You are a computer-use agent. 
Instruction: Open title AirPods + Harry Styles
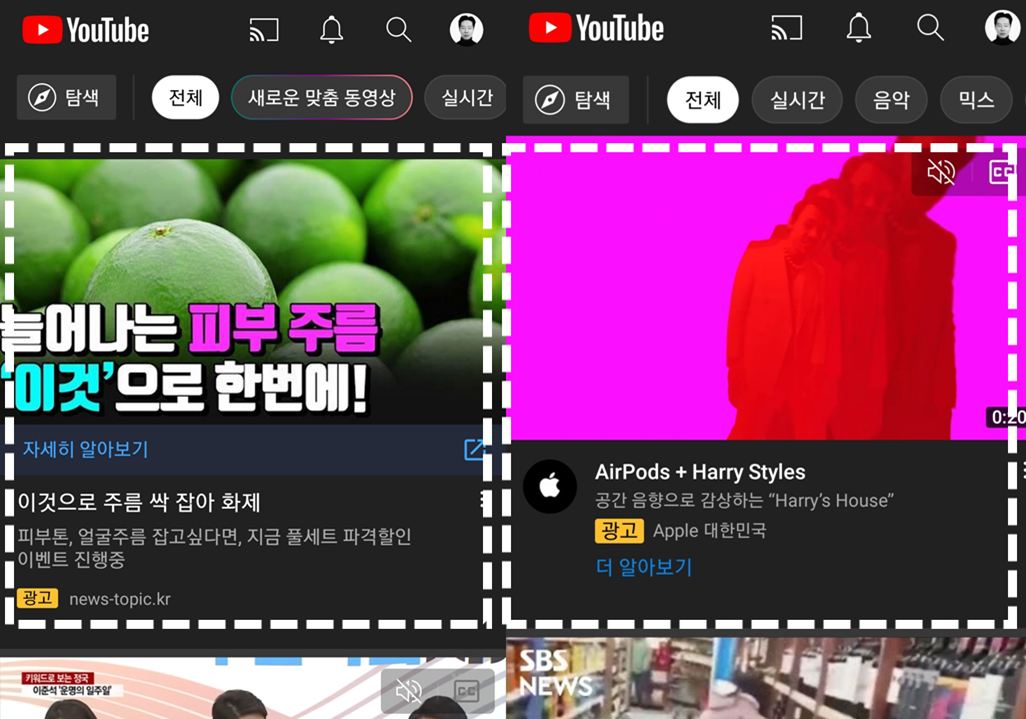coord(700,472)
